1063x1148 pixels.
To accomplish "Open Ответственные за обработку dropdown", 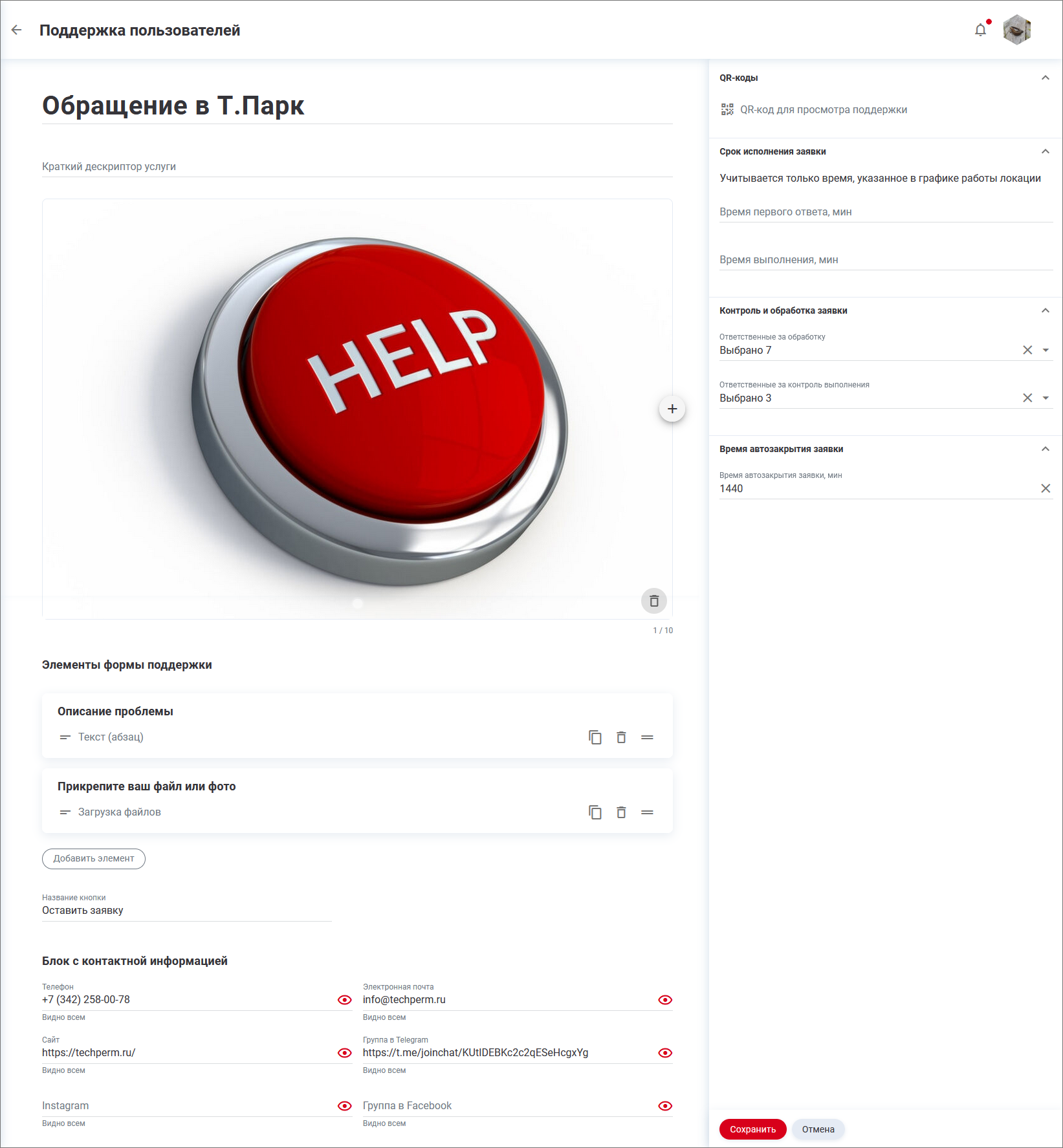I will point(1046,351).
